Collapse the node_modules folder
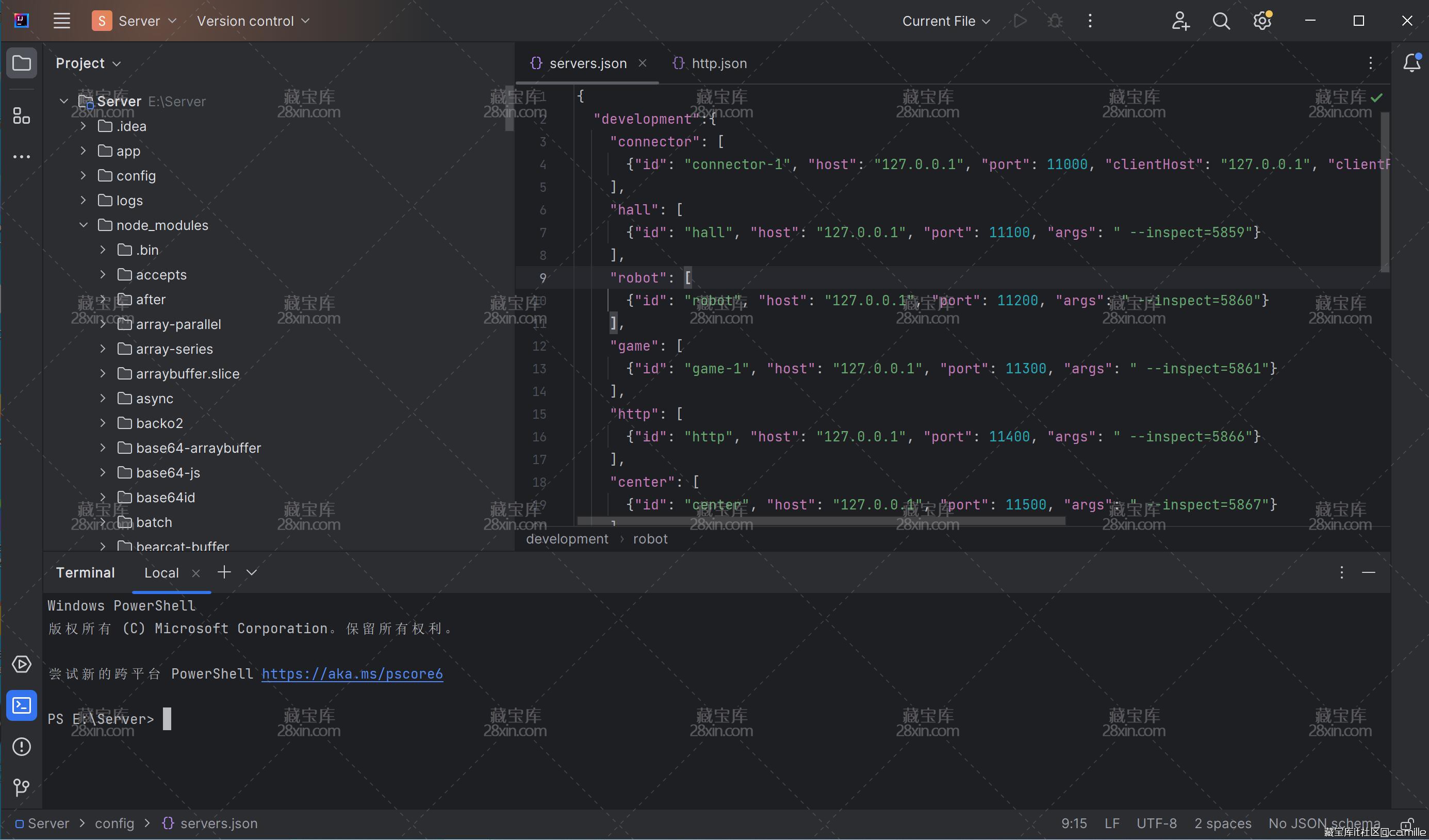 pos(84,225)
